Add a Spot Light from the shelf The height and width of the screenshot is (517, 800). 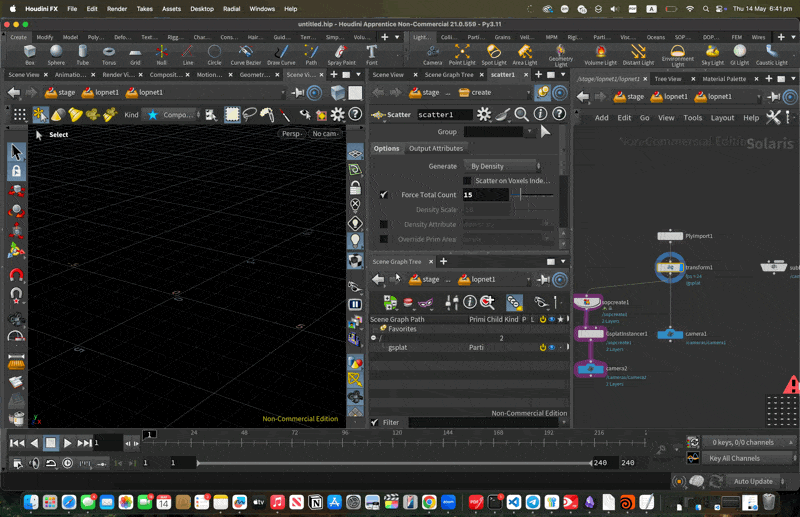pyautogui.click(x=493, y=54)
